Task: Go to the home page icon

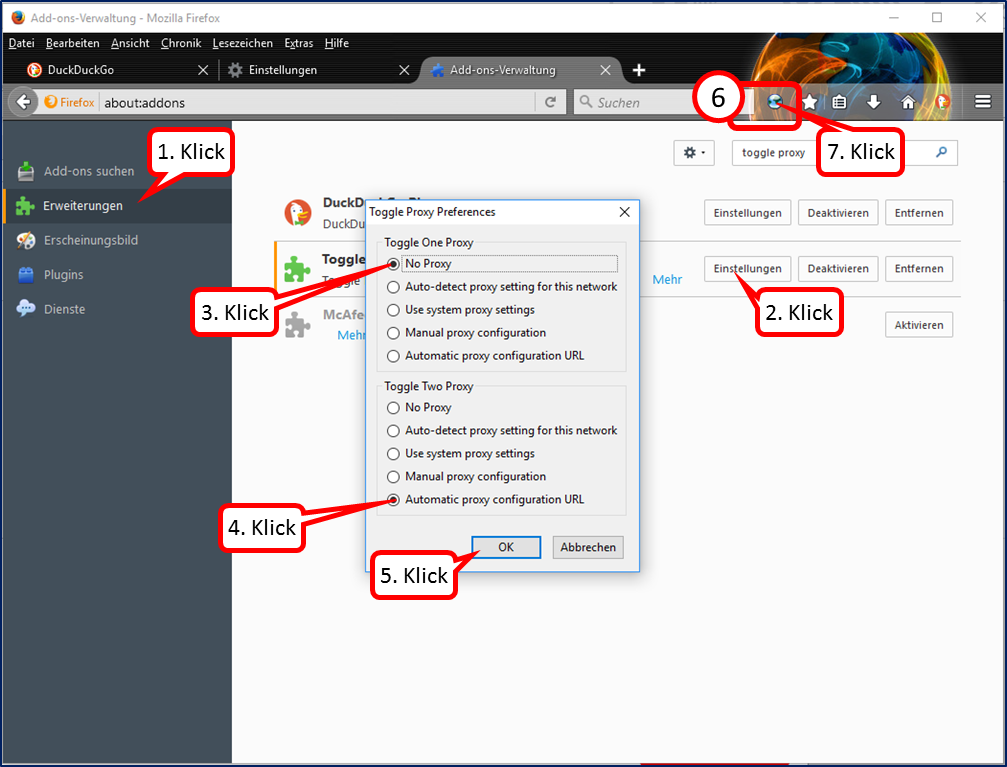Action: click(907, 101)
